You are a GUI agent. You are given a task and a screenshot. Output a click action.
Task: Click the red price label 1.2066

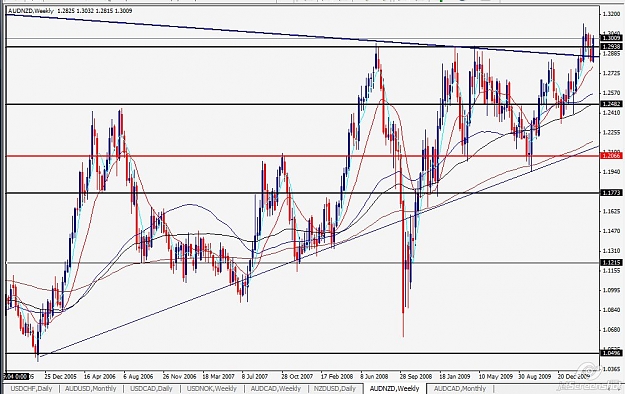point(611,156)
